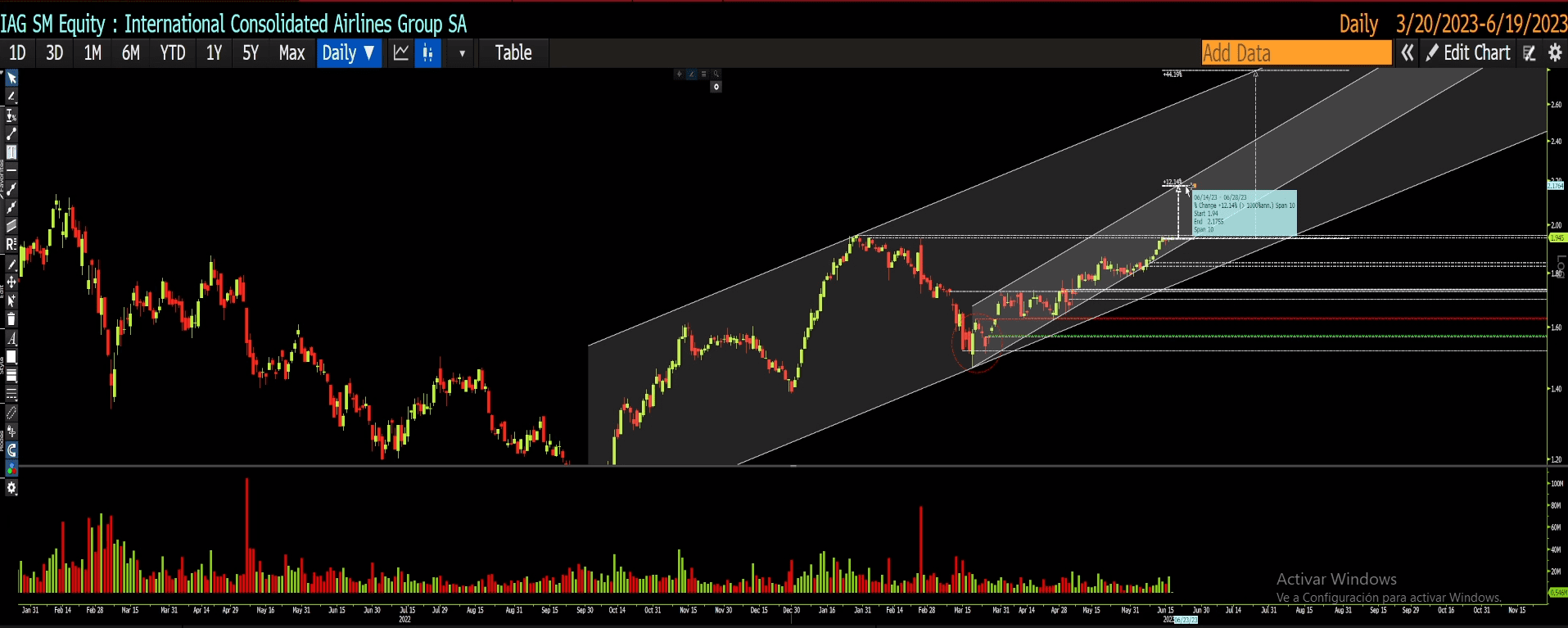Click the mini toolbar gear above chart

point(716,87)
